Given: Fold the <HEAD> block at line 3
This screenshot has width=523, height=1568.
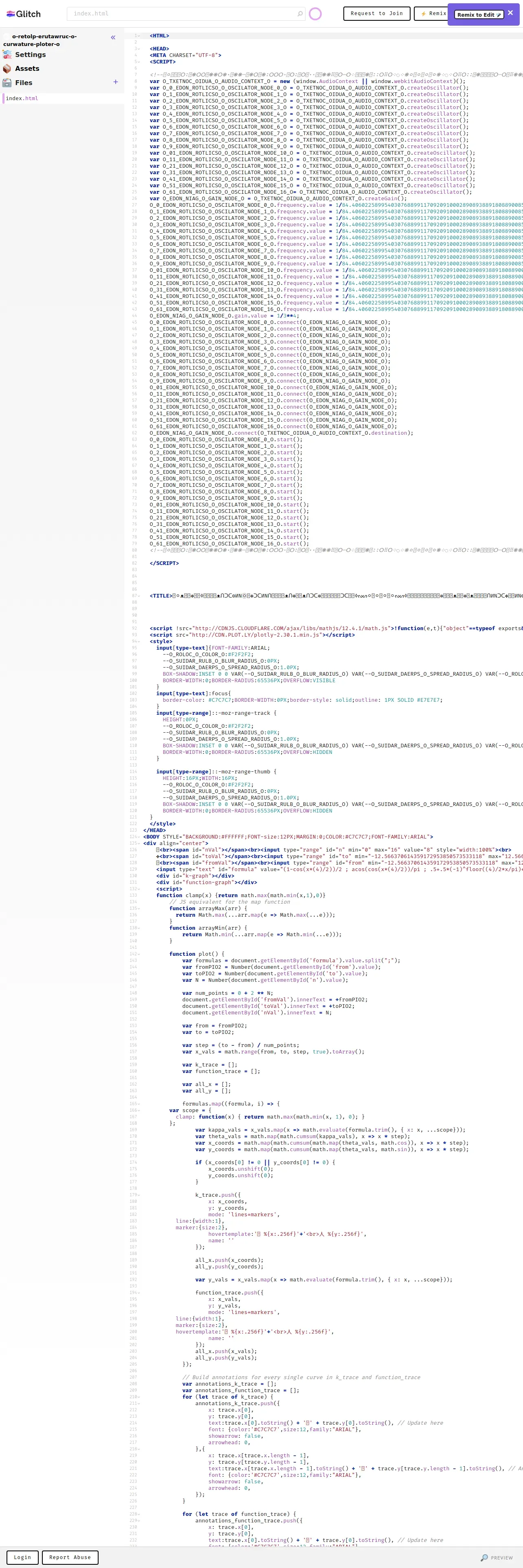Looking at the screenshot, I should pos(139,49).
